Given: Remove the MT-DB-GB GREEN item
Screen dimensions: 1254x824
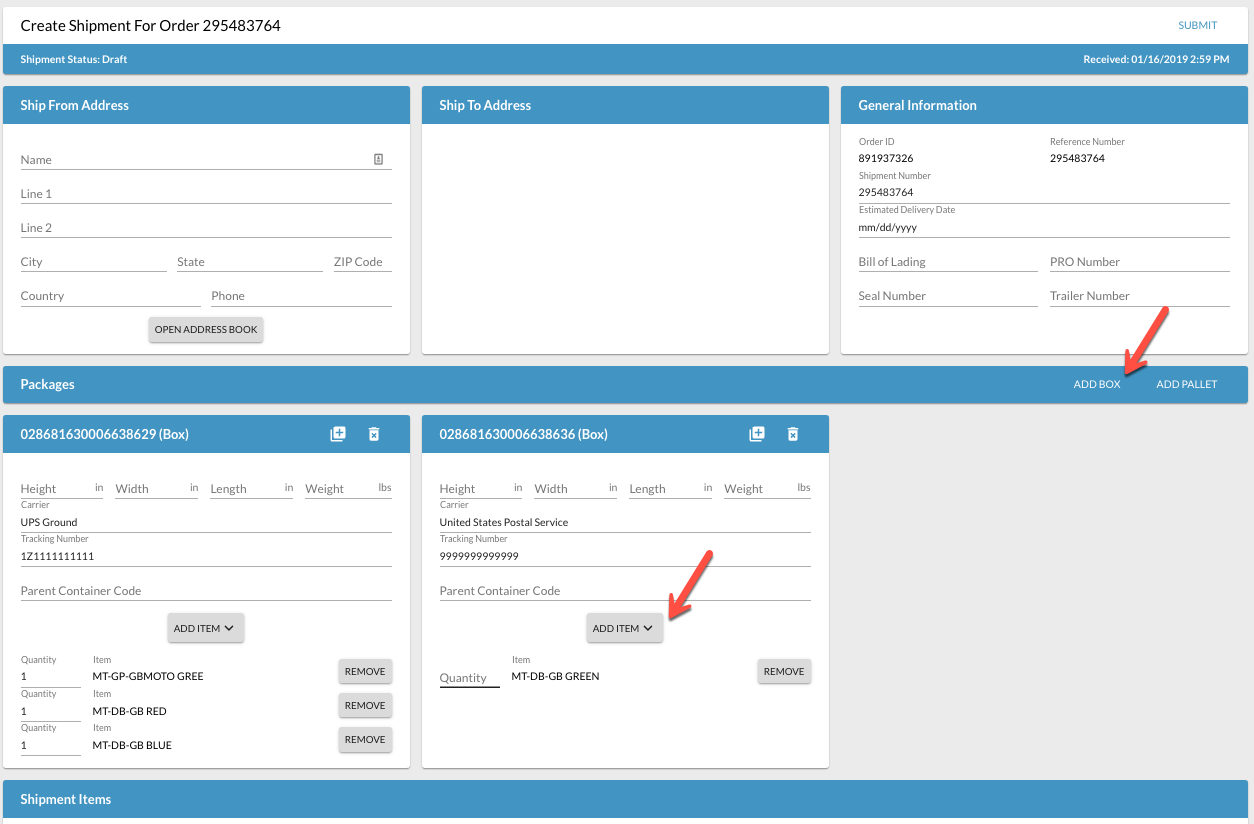Looking at the screenshot, I should point(784,671).
